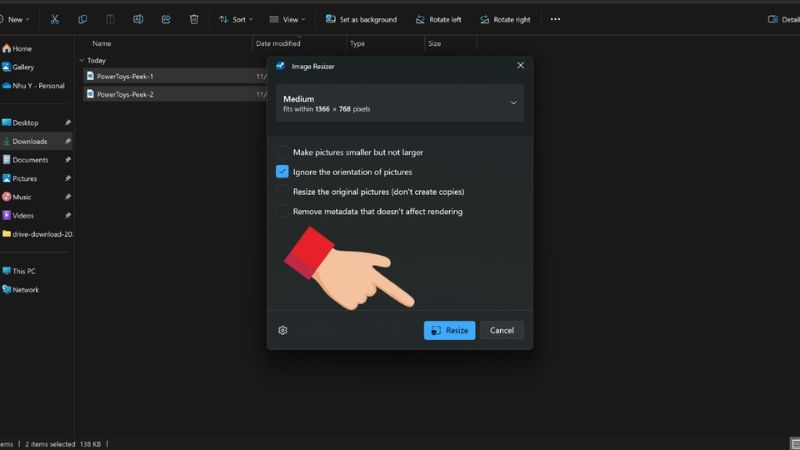Screen dimensions: 800x450
Task: Open Image Resizer settings gear
Action: (283, 330)
